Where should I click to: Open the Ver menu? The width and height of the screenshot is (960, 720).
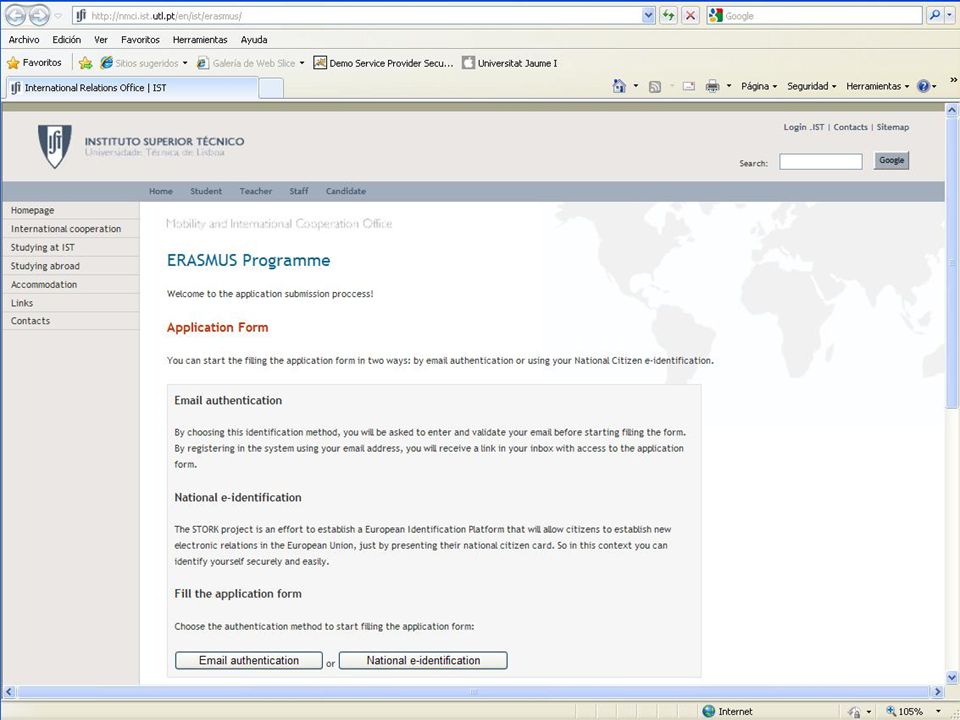pyautogui.click(x=101, y=39)
